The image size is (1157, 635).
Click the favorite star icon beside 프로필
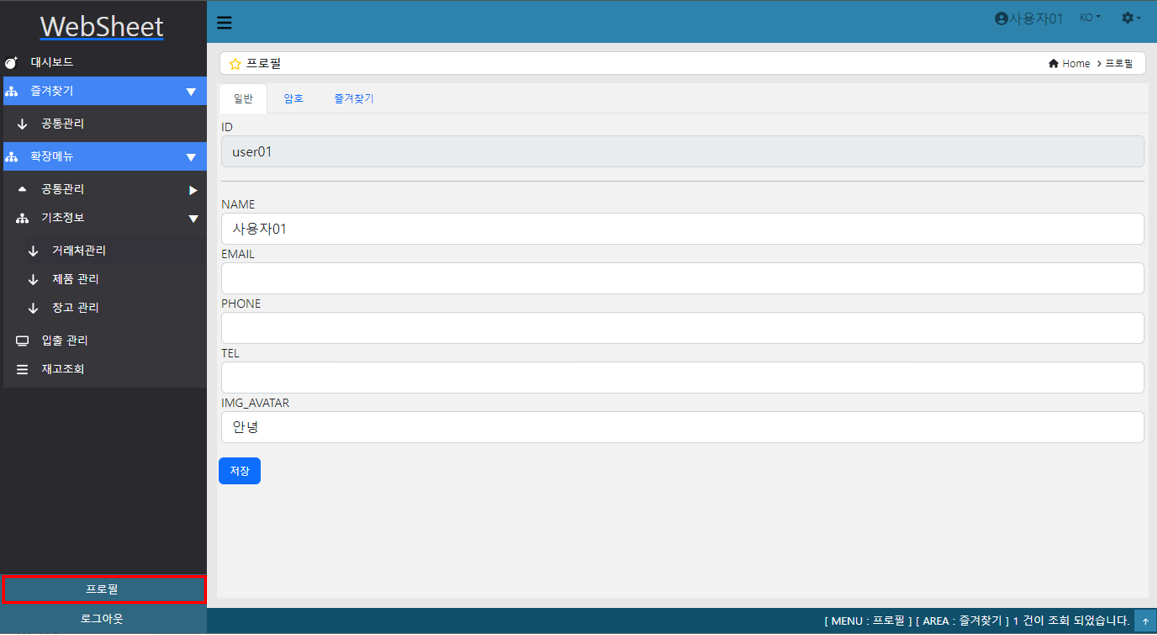coord(235,64)
